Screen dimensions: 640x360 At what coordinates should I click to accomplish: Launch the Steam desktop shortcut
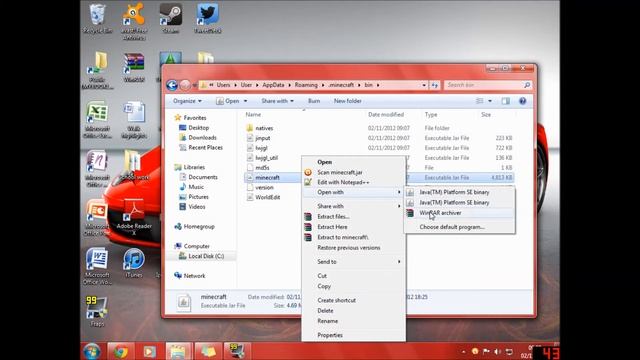tap(171, 18)
